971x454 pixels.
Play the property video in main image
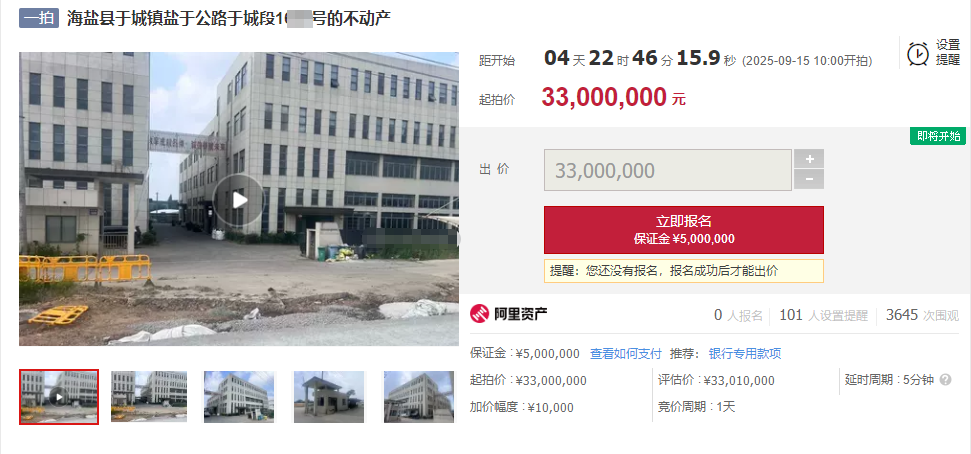coord(238,199)
